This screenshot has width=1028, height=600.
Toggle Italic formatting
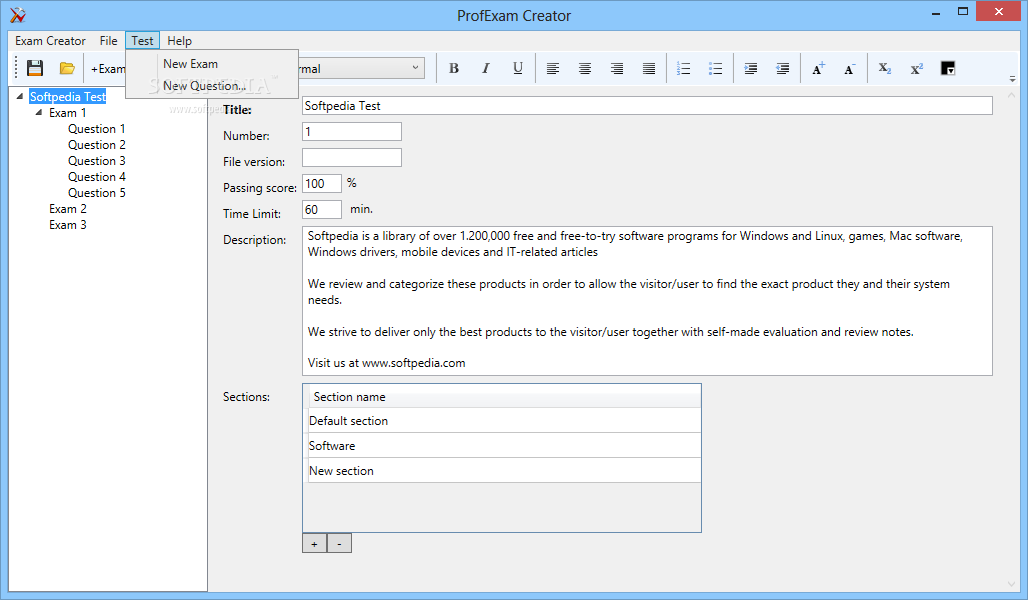[x=486, y=68]
